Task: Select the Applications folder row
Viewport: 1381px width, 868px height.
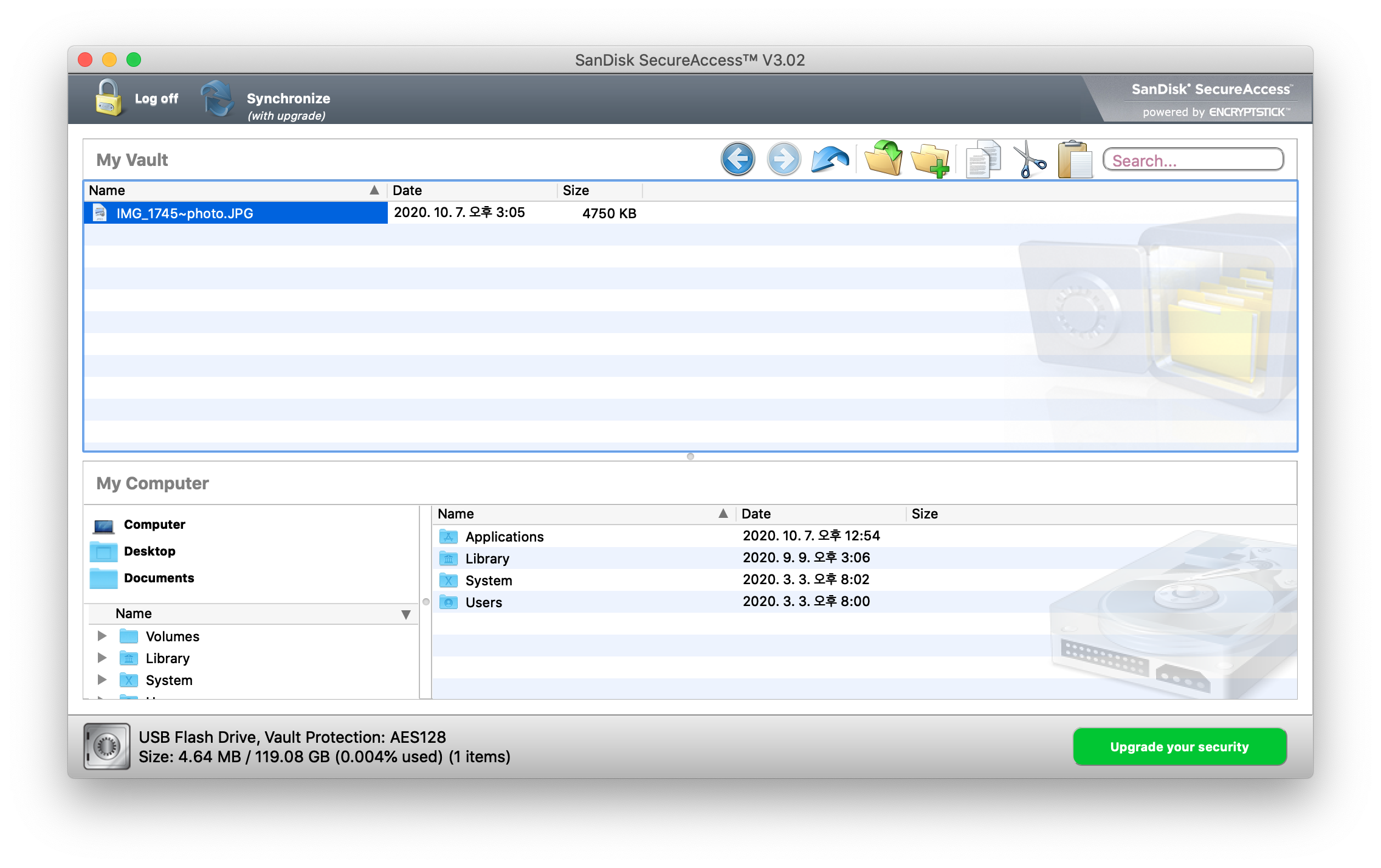Action: point(864,536)
